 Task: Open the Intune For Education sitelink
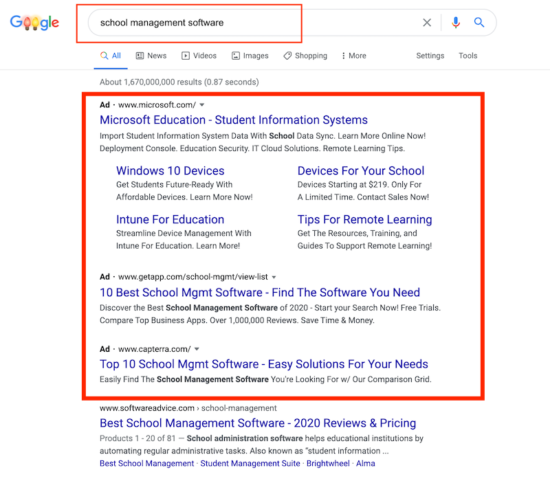pos(170,220)
